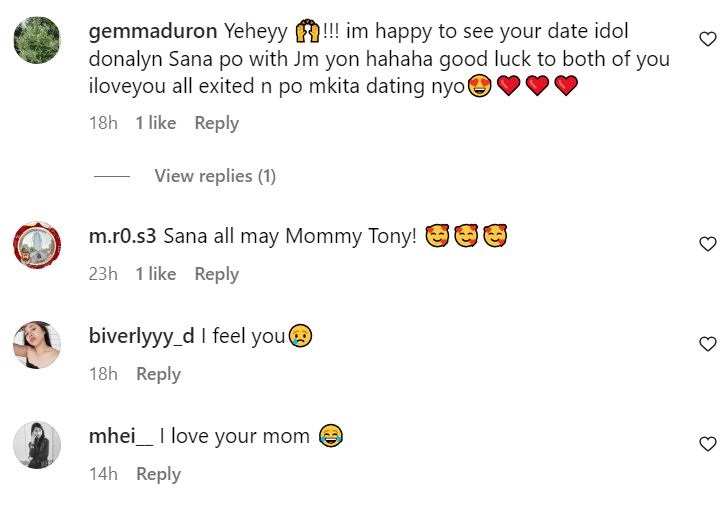Go to m.r0.s3's username profile
The width and height of the screenshot is (725, 505).
(x=122, y=237)
